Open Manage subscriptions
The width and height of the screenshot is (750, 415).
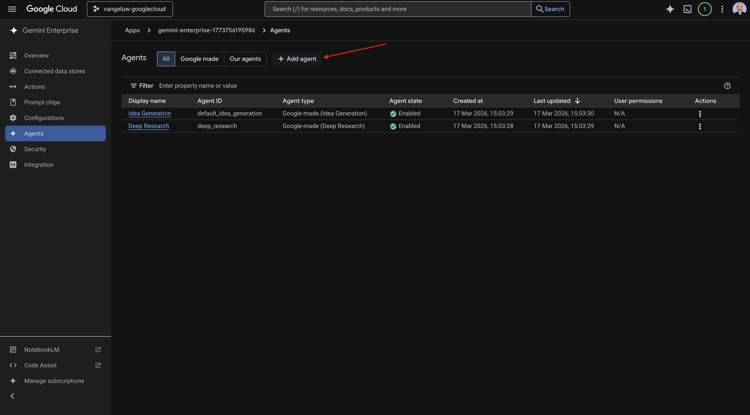pos(55,381)
